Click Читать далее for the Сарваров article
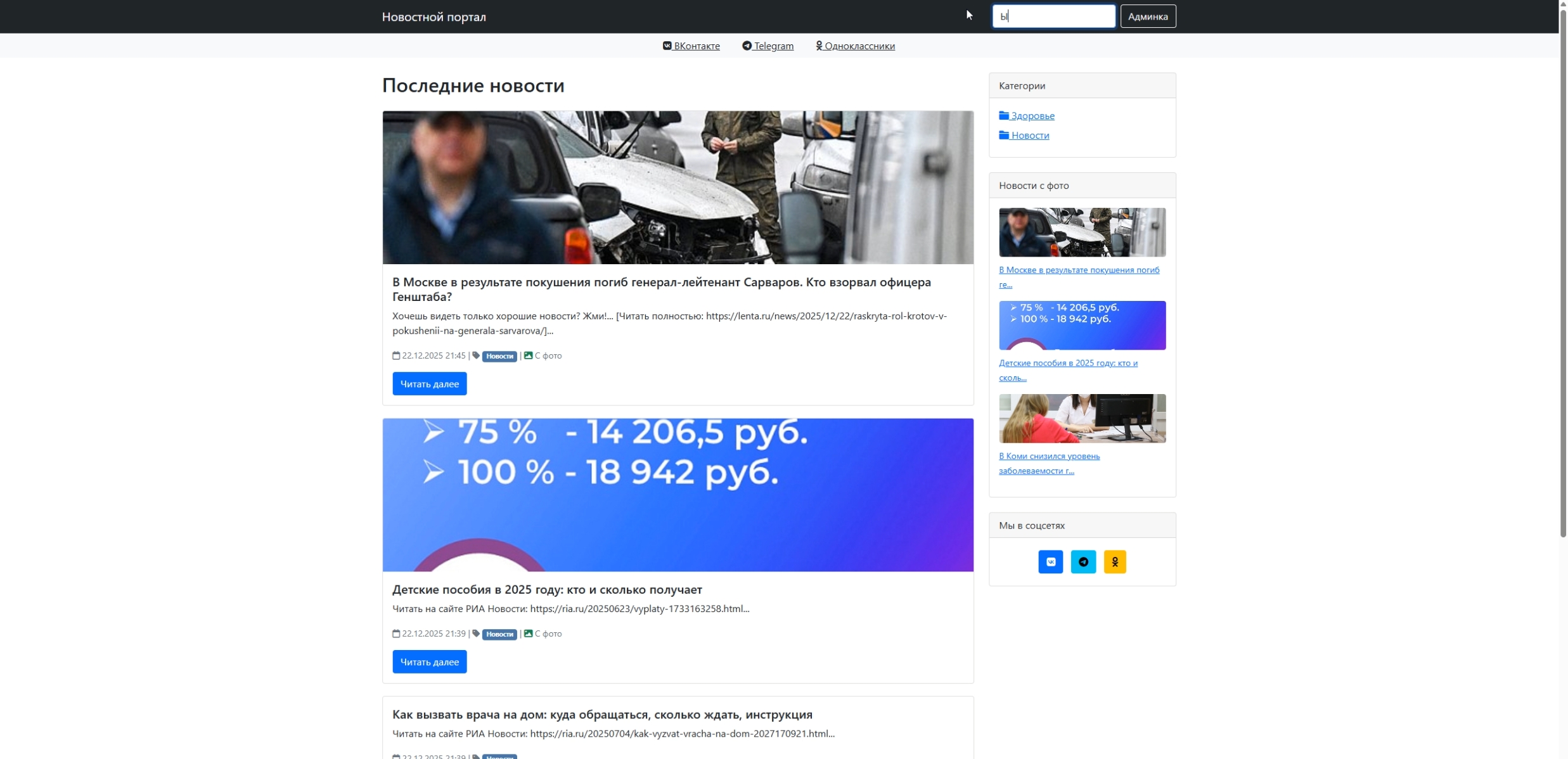This screenshot has height=759, width=1568. point(429,384)
